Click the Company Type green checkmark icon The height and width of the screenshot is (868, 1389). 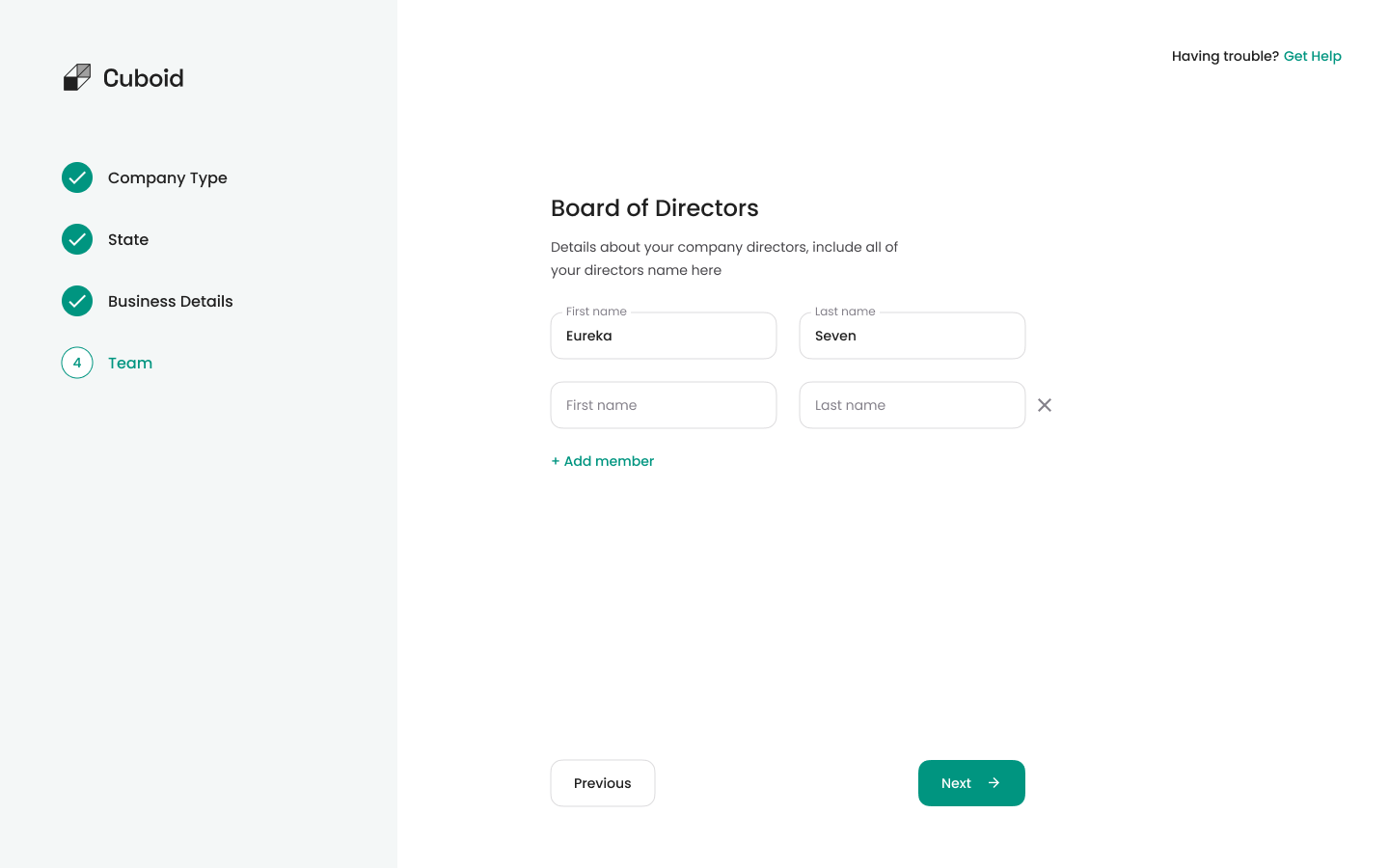pos(77,177)
